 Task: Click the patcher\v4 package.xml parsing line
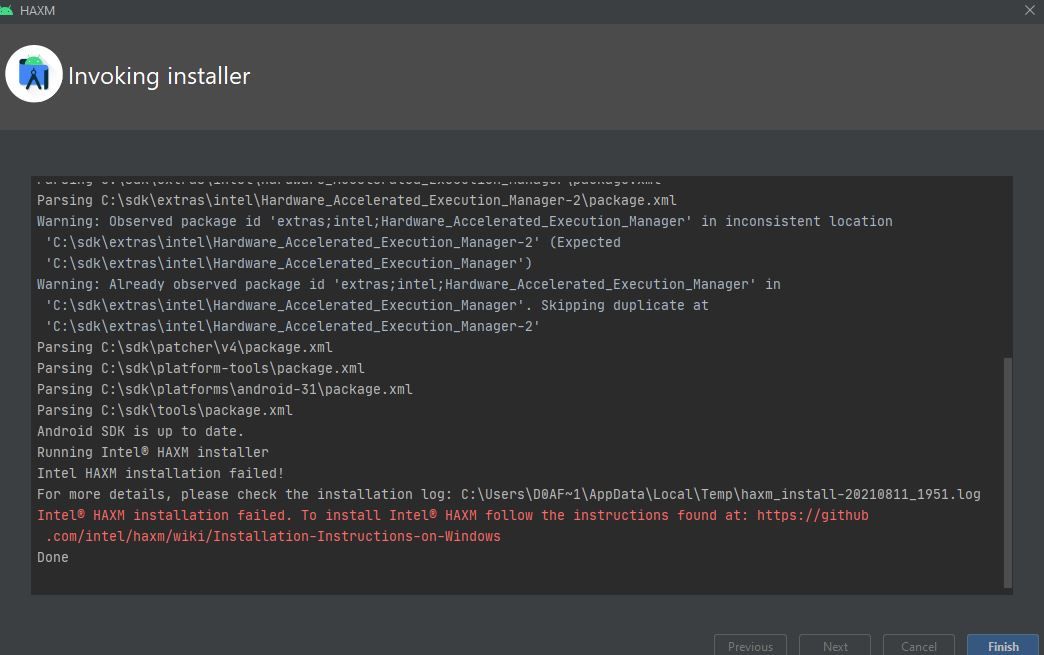click(x=185, y=348)
